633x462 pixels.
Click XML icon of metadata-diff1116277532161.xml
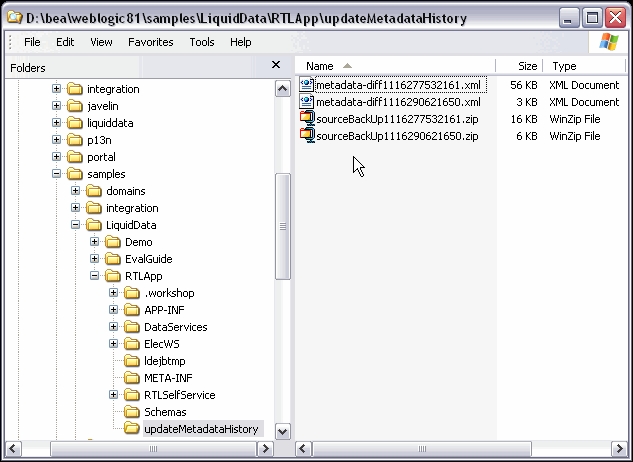point(307,85)
